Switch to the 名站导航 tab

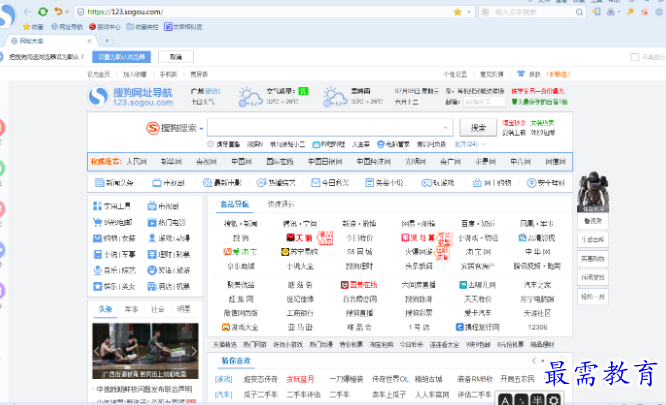click(234, 204)
